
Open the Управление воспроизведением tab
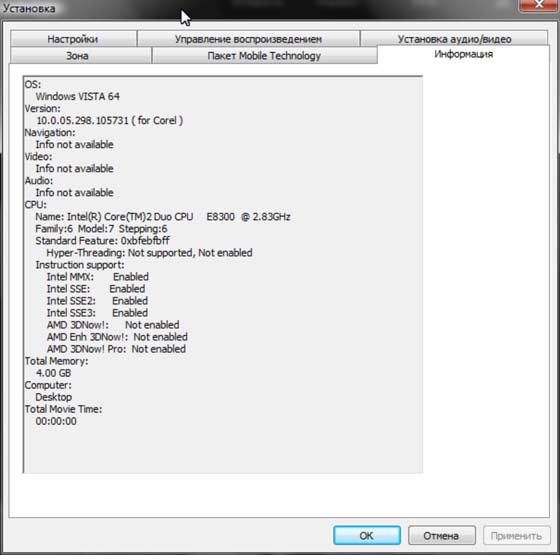(248, 39)
